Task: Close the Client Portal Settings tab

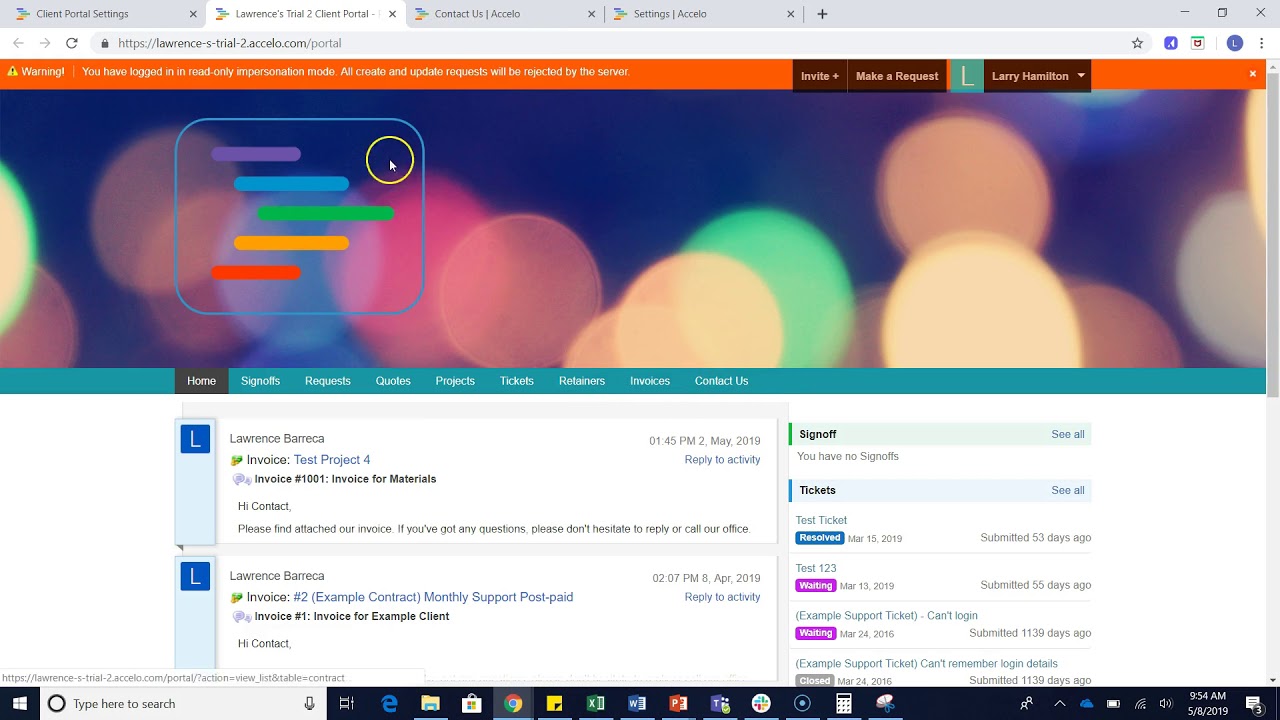Action: tap(193, 14)
